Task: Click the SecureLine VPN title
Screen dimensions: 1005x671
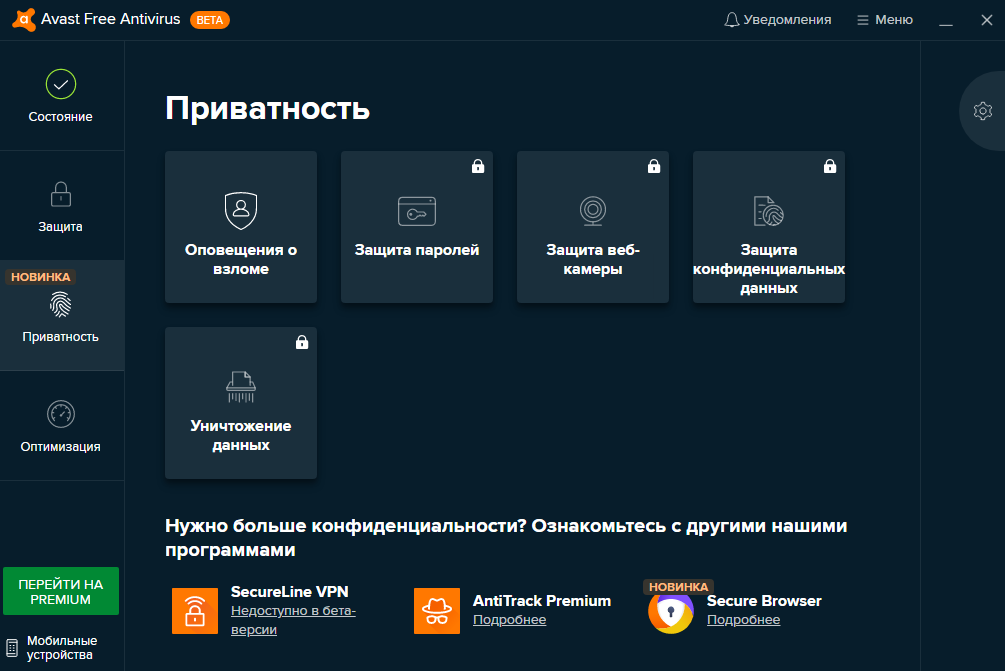Action: click(290, 592)
